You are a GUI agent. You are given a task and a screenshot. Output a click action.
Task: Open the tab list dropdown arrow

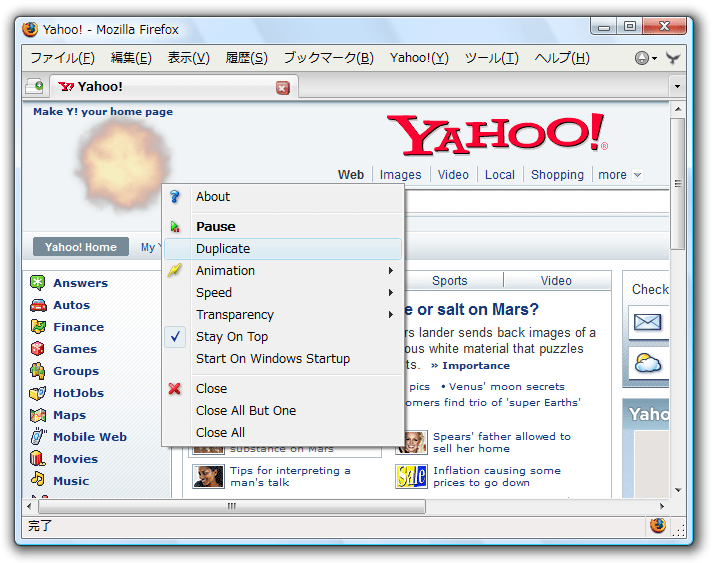pyautogui.click(x=677, y=86)
